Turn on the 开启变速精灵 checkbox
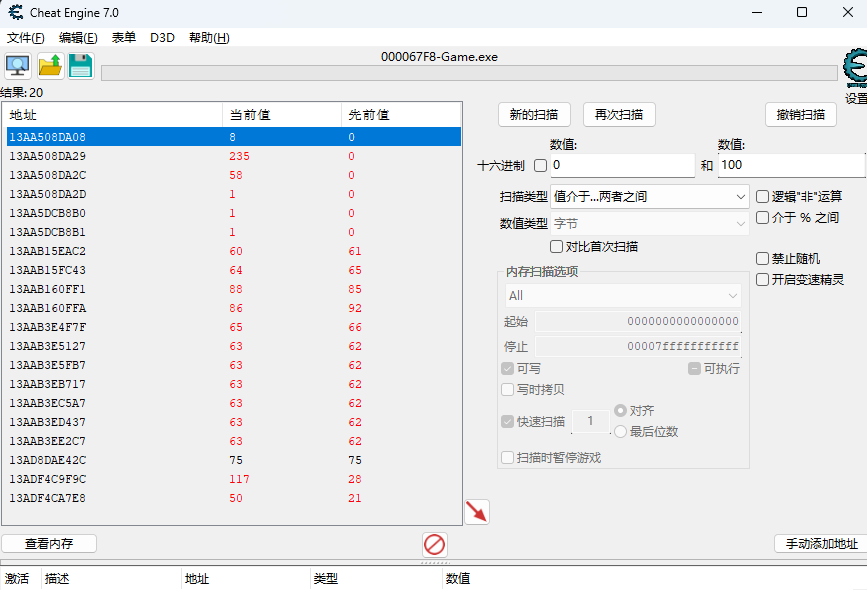 click(x=762, y=279)
